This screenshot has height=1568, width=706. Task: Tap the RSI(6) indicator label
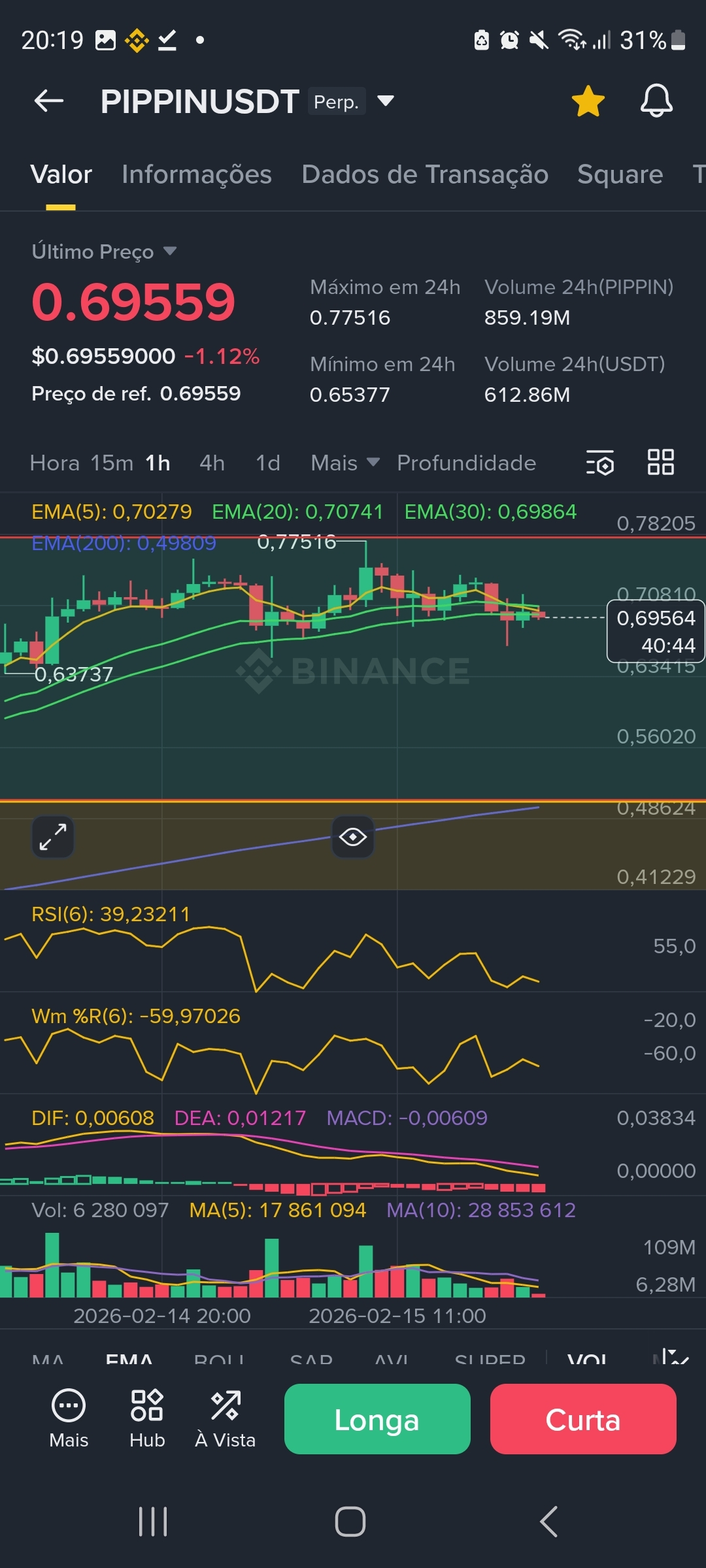tap(110, 914)
